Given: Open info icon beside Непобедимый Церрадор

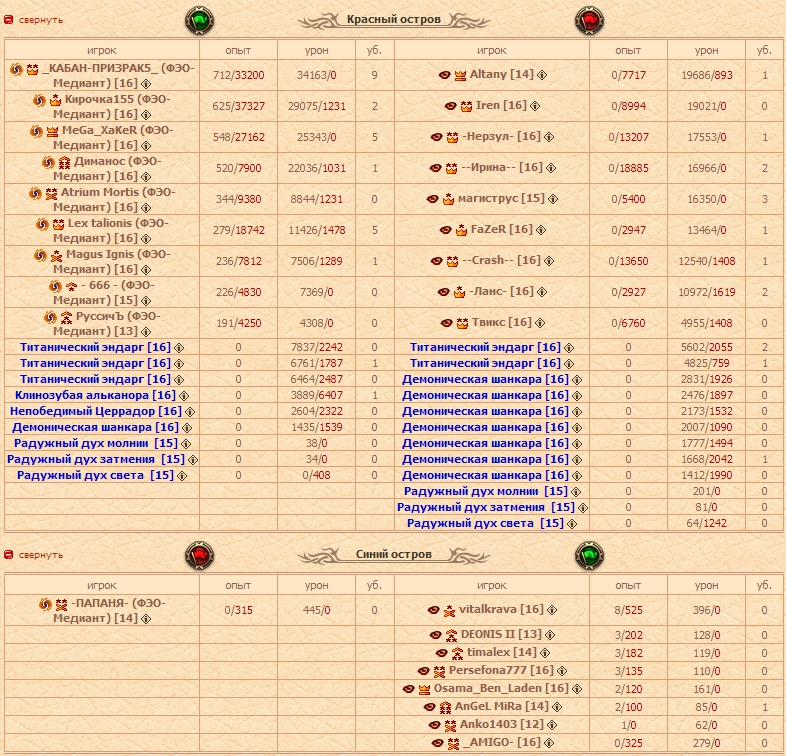Looking at the screenshot, I should [x=189, y=412].
